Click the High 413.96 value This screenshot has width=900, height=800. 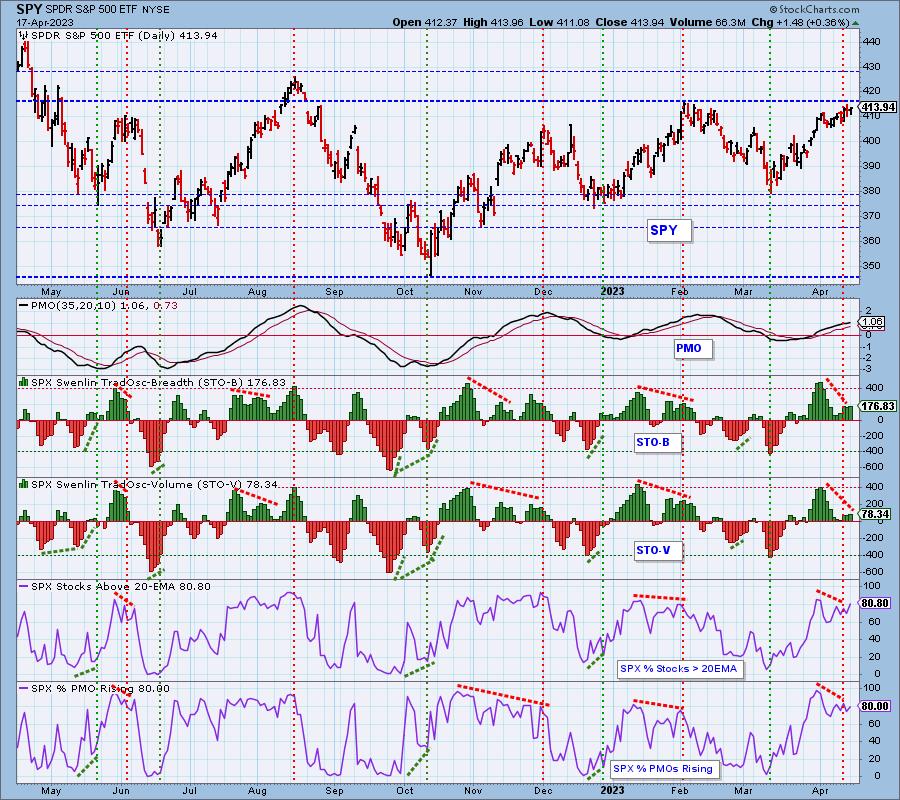click(493, 22)
